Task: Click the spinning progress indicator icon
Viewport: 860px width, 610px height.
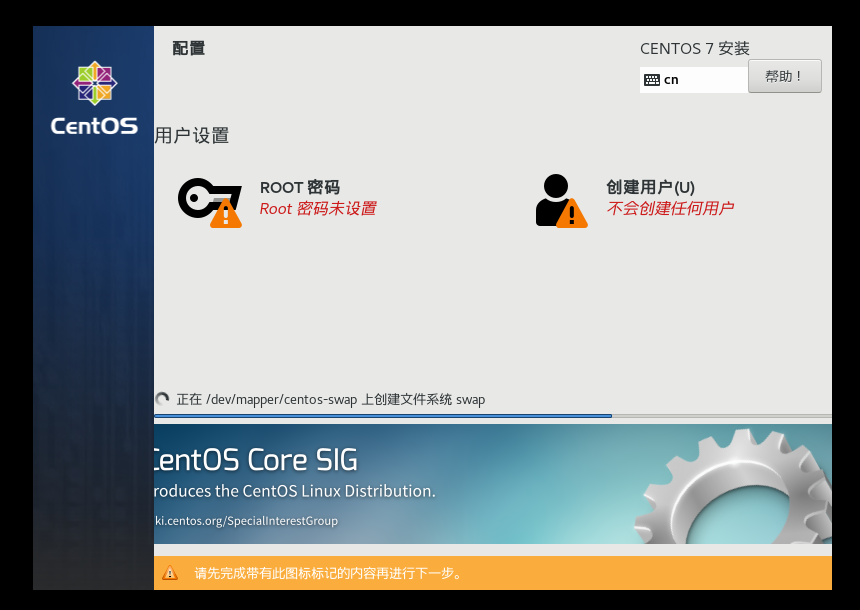Action: pyautogui.click(x=162, y=399)
